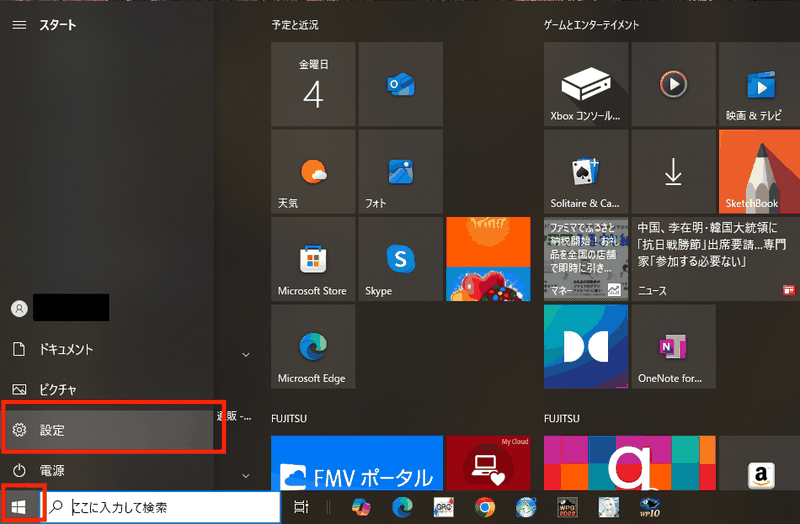Image resolution: width=800 pixels, height=524 pixels.
Task: Open the Xbox コンソール tile
Action: [586, 84]
